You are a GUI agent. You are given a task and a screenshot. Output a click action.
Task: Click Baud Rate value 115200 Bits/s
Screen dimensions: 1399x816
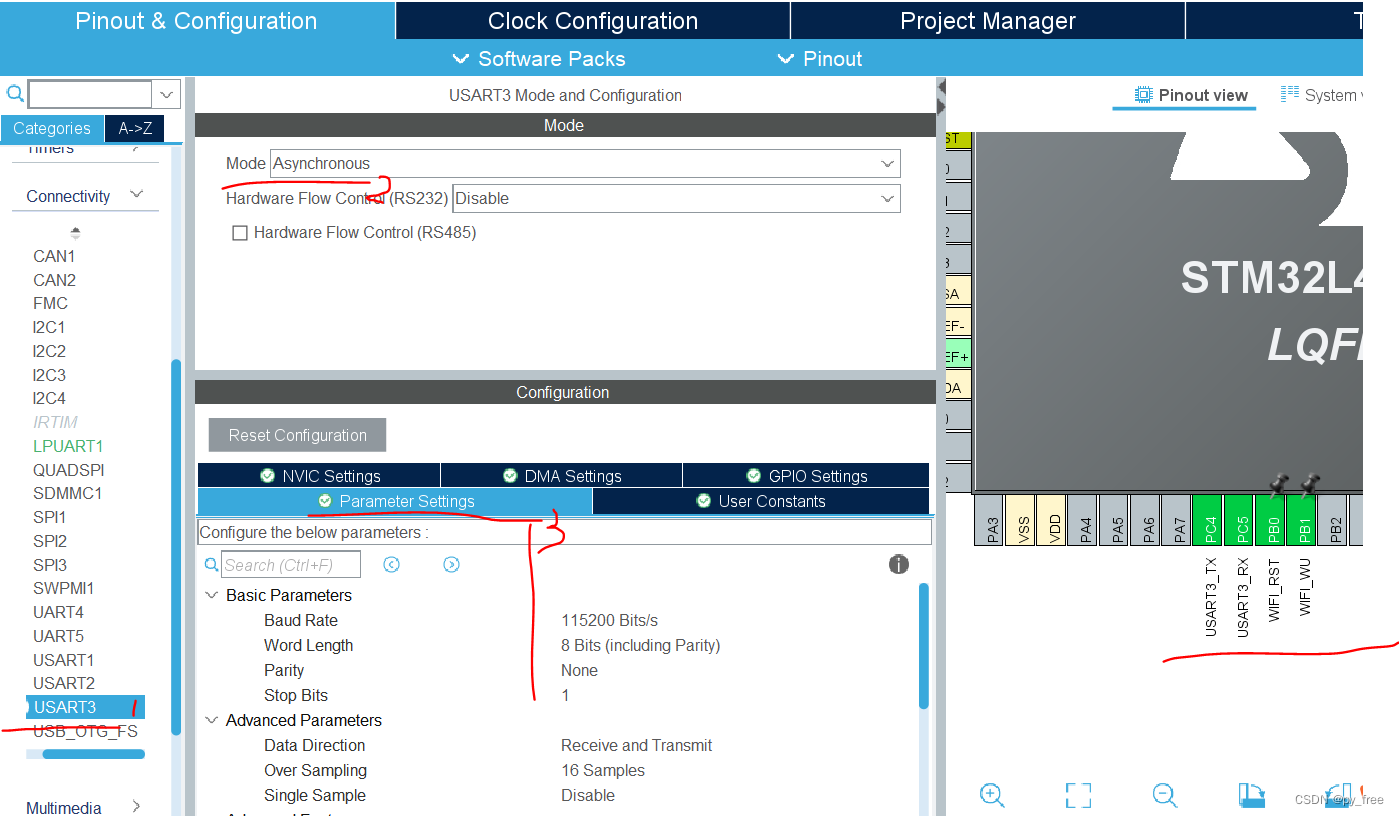[x=609, y=620]
